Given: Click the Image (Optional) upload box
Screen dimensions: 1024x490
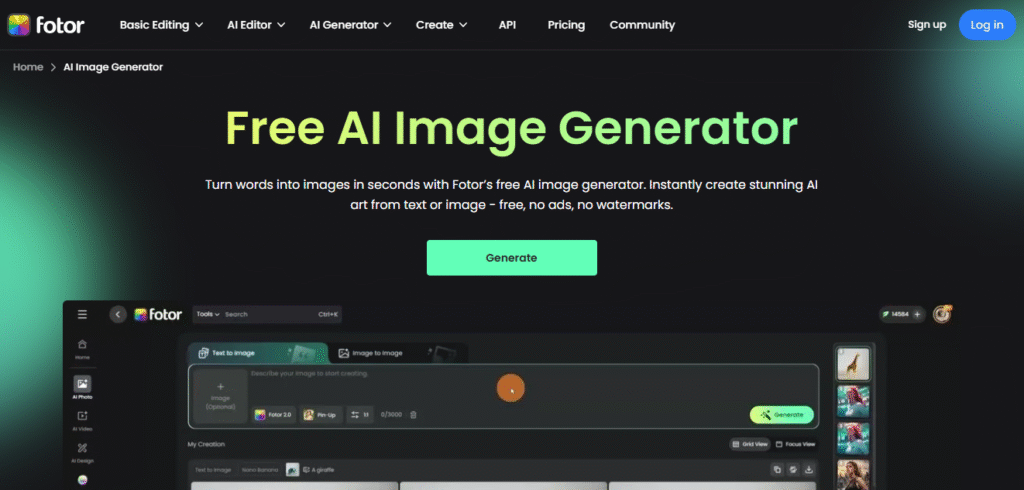Looking at the screenshot, I should (x=220, y=396).
